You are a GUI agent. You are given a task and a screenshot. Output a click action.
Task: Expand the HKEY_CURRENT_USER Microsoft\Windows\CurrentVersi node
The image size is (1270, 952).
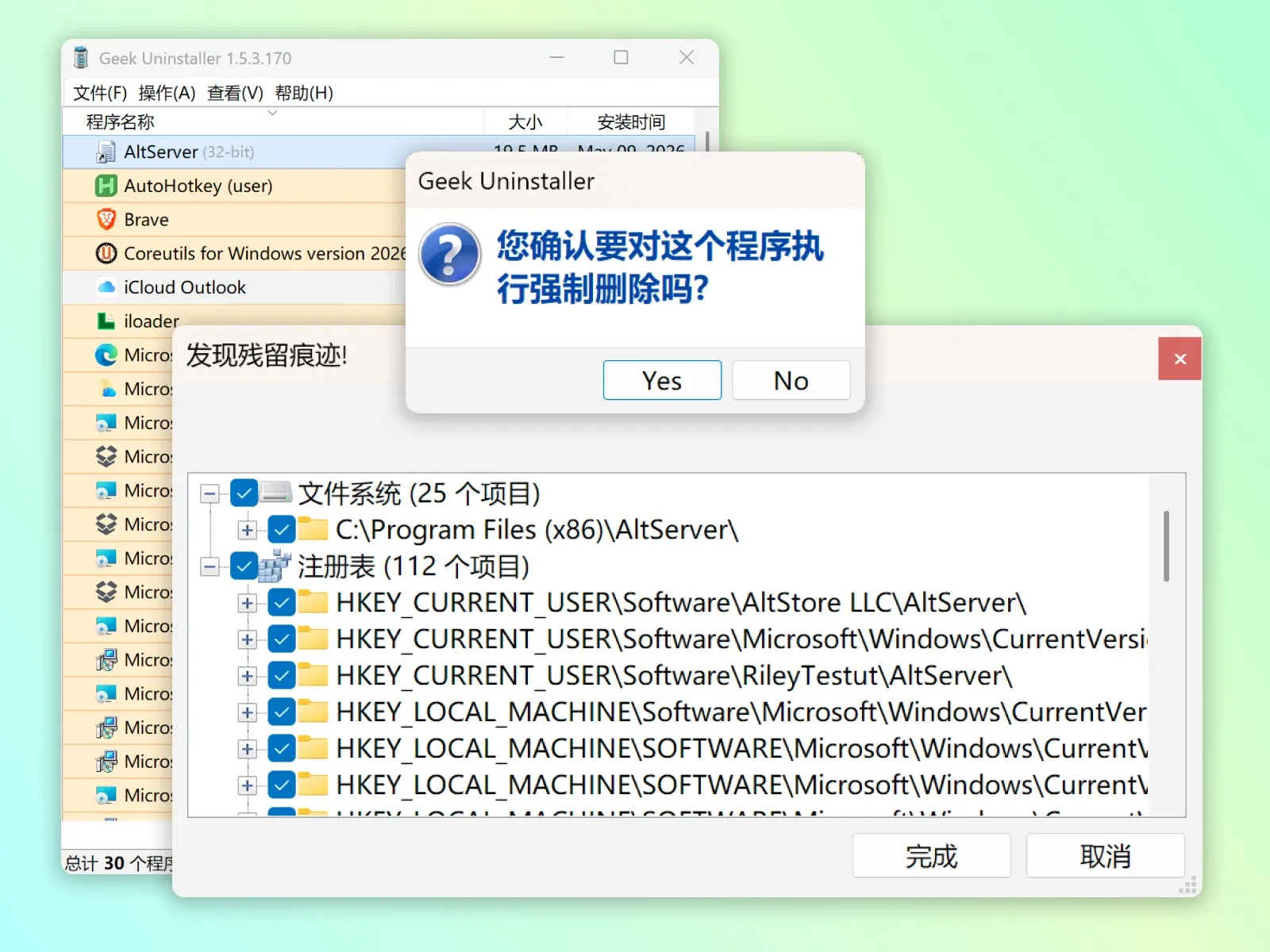click(x=248, y=639)
